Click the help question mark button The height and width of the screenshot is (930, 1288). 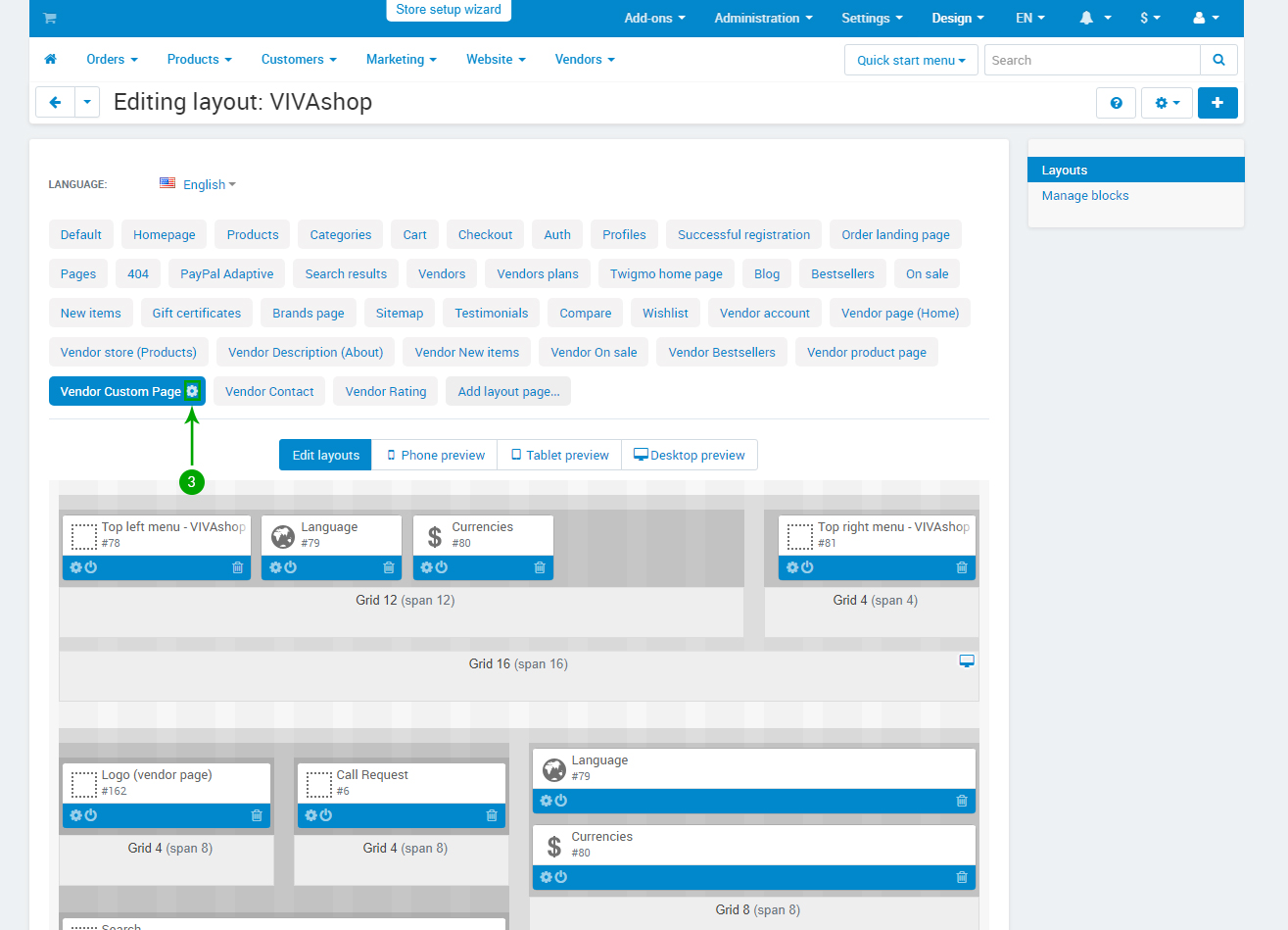click(1116, 103)
